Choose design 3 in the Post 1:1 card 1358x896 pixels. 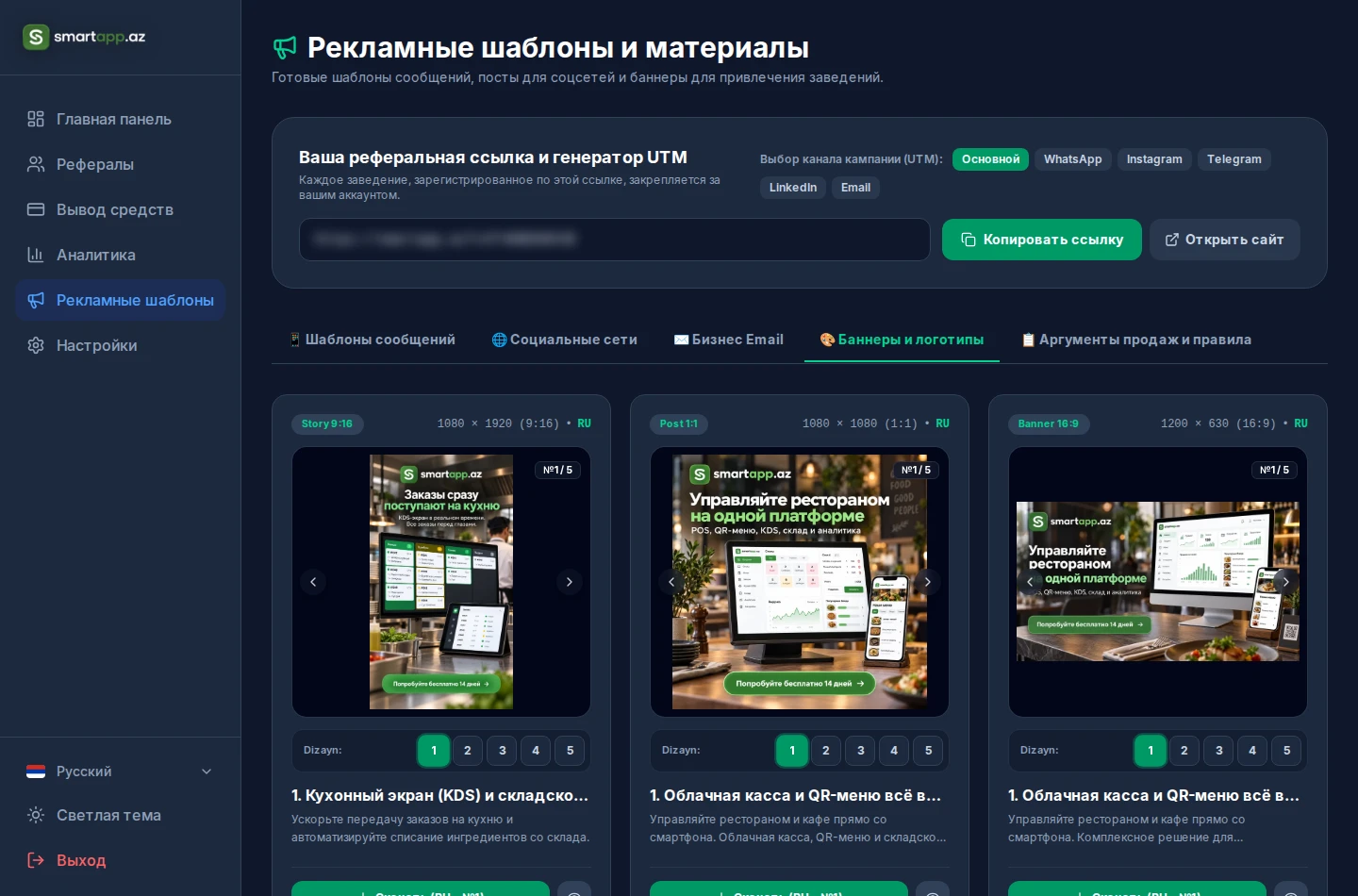[x=860, y=751]
